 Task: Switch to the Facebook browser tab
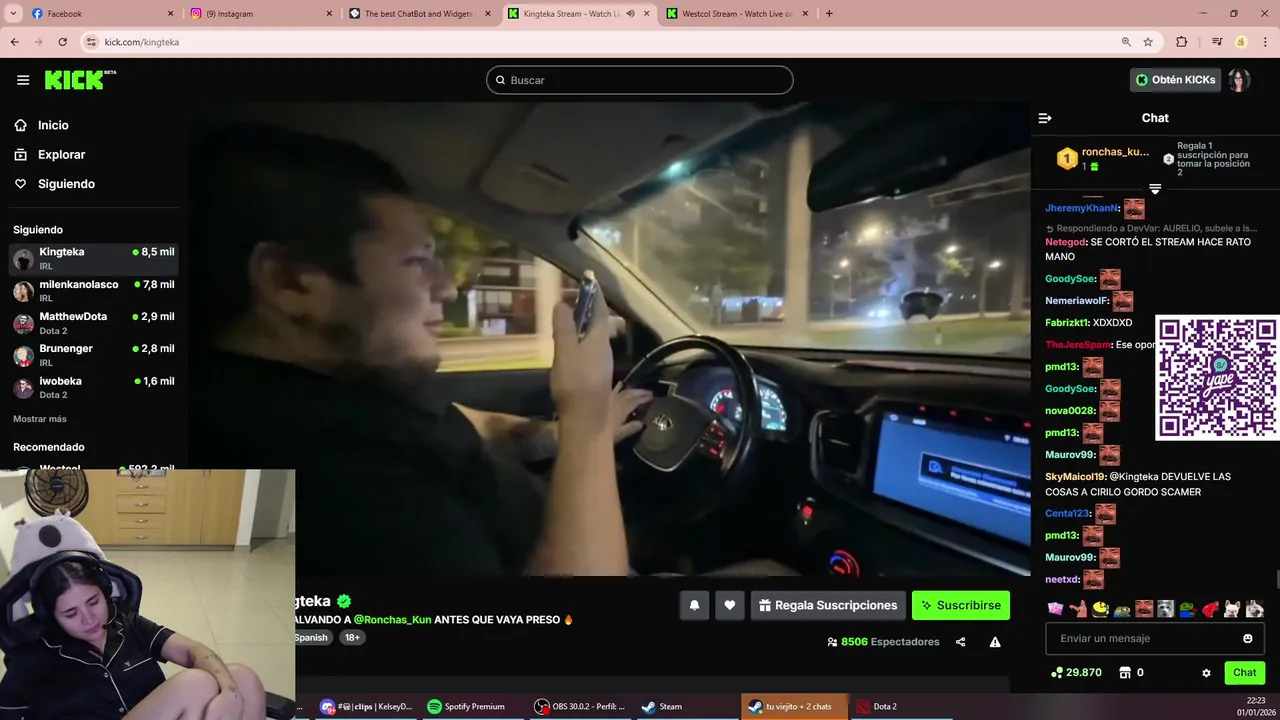[x=100, y=14]
